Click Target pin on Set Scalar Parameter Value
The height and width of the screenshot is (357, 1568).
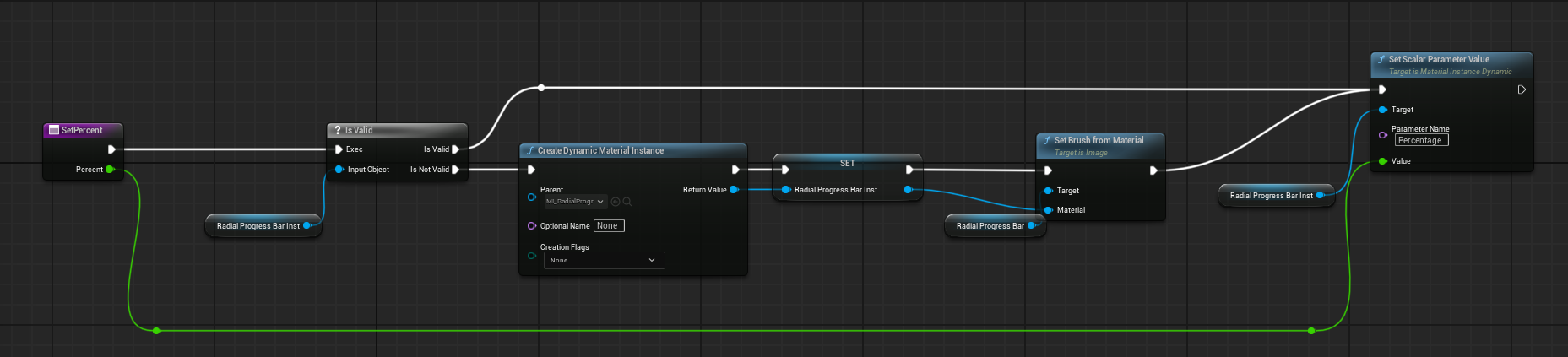click(1382, 110)
